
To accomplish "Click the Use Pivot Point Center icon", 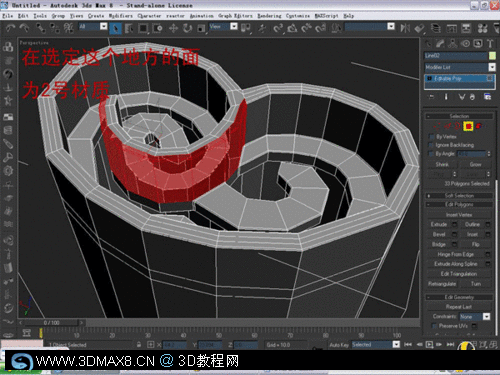I will coord(246,28).
